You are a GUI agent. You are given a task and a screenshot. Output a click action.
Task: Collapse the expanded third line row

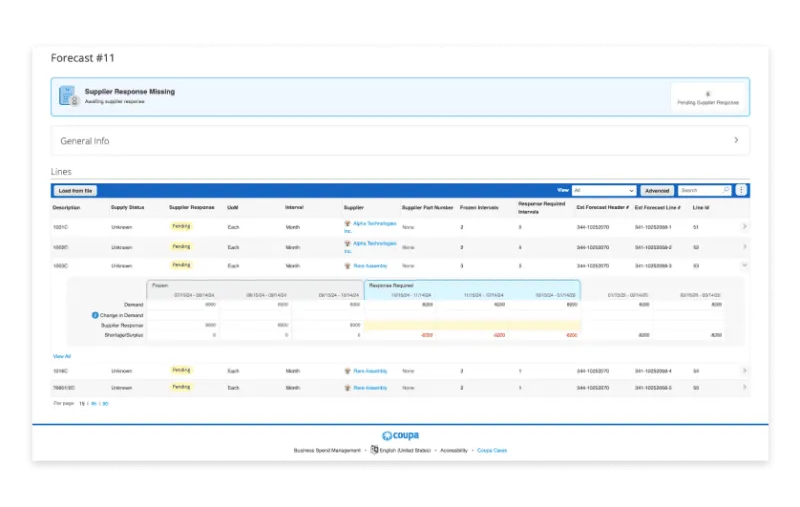[744, 265]
